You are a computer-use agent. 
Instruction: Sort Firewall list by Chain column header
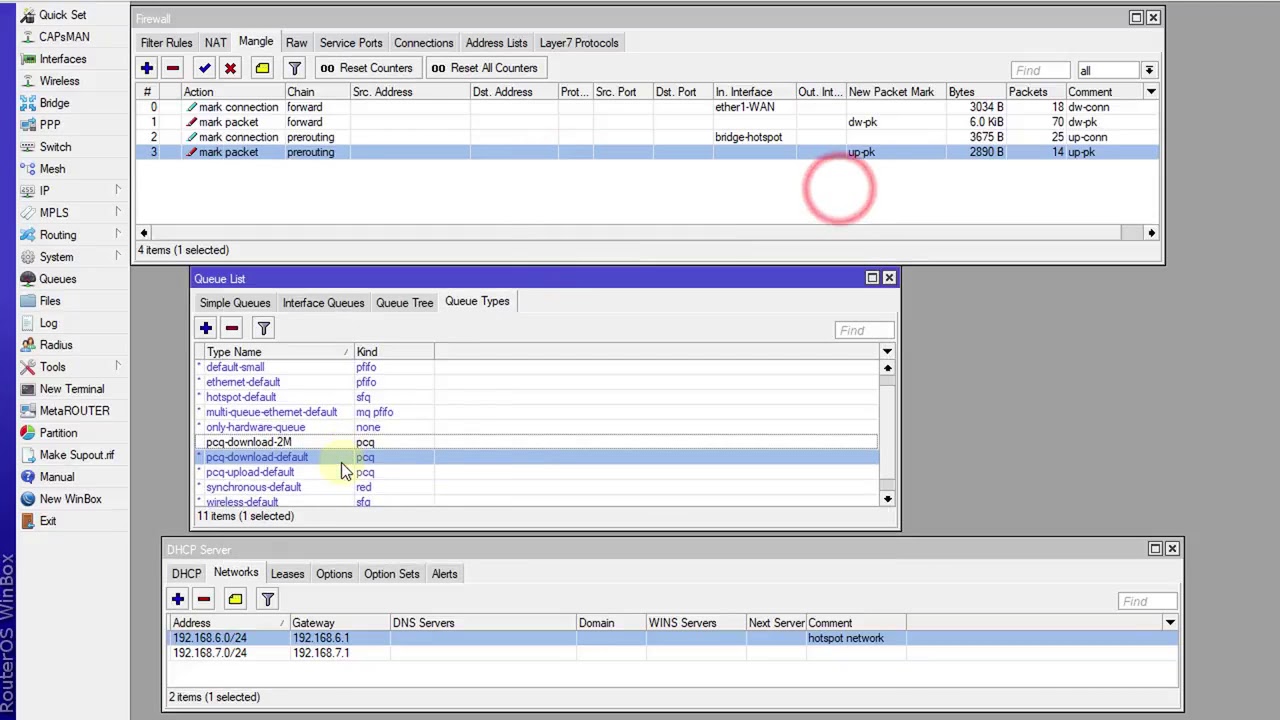pyautogui.click(x=317, y=92)
